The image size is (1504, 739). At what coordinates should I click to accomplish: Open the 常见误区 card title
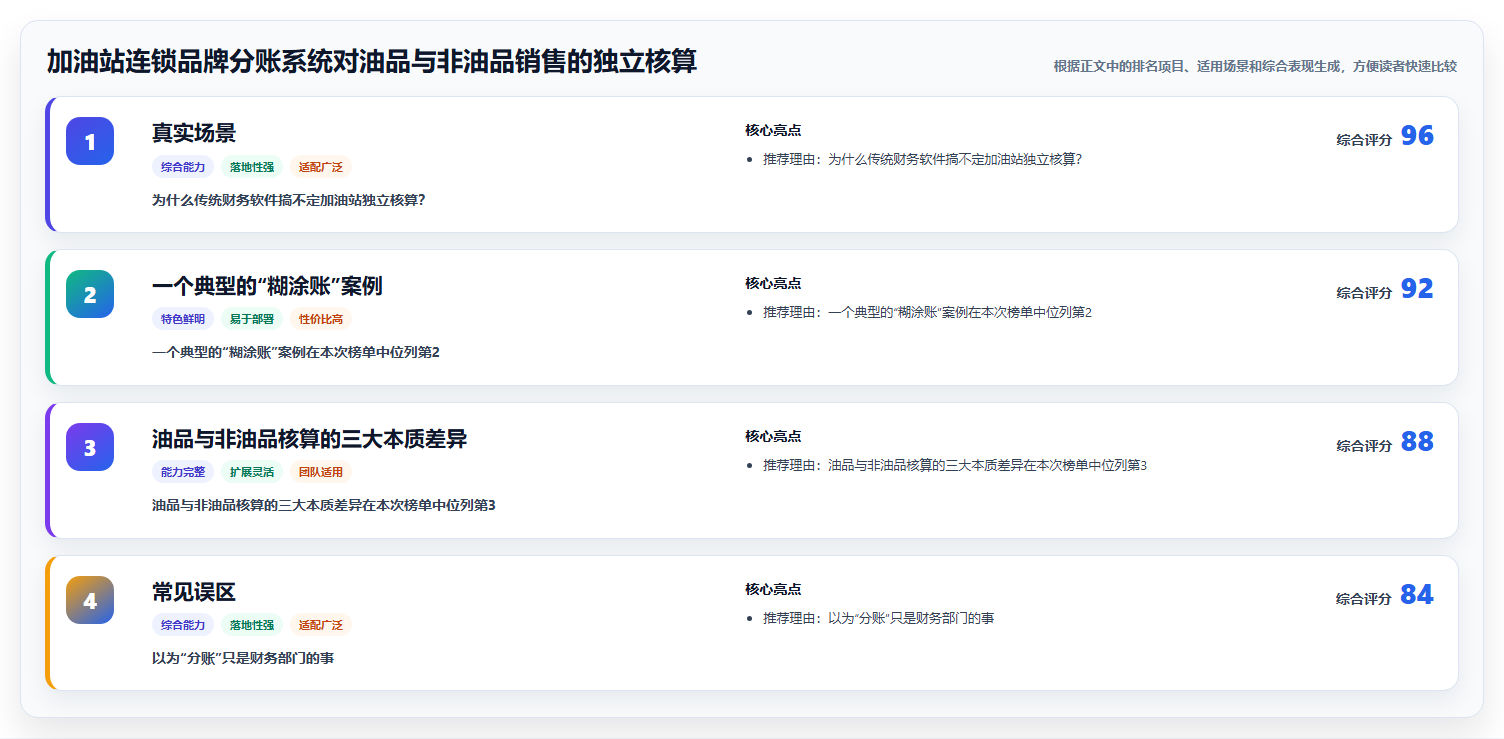[194, 592]
